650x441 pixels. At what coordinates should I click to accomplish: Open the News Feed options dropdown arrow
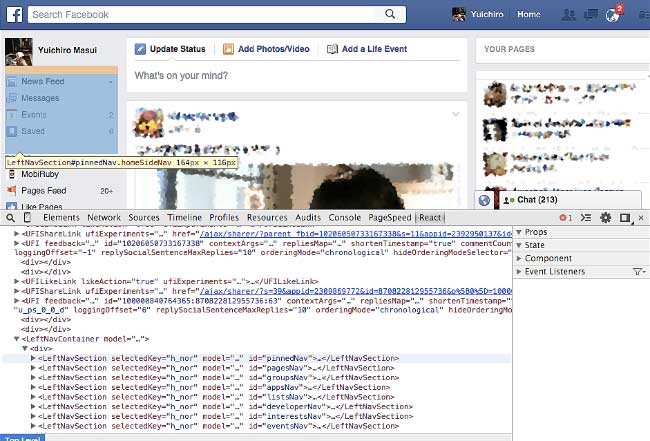111,82
